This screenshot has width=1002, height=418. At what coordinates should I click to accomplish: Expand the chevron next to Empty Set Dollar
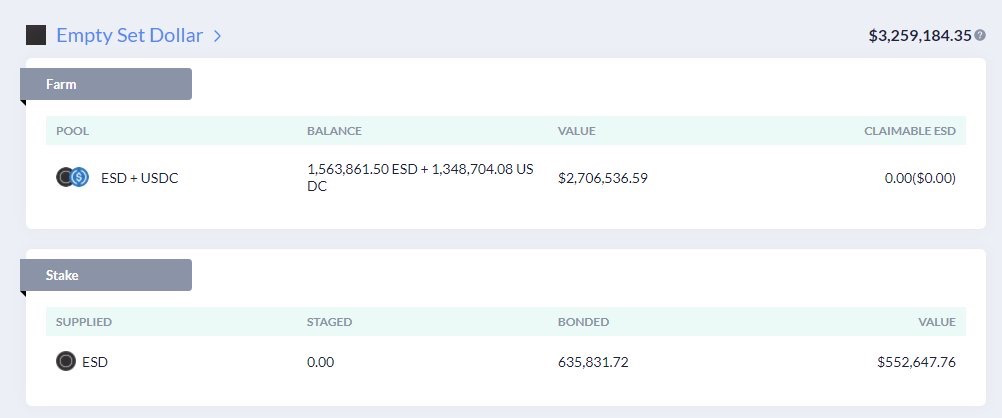pyautogui.click(x=218, y=36)
